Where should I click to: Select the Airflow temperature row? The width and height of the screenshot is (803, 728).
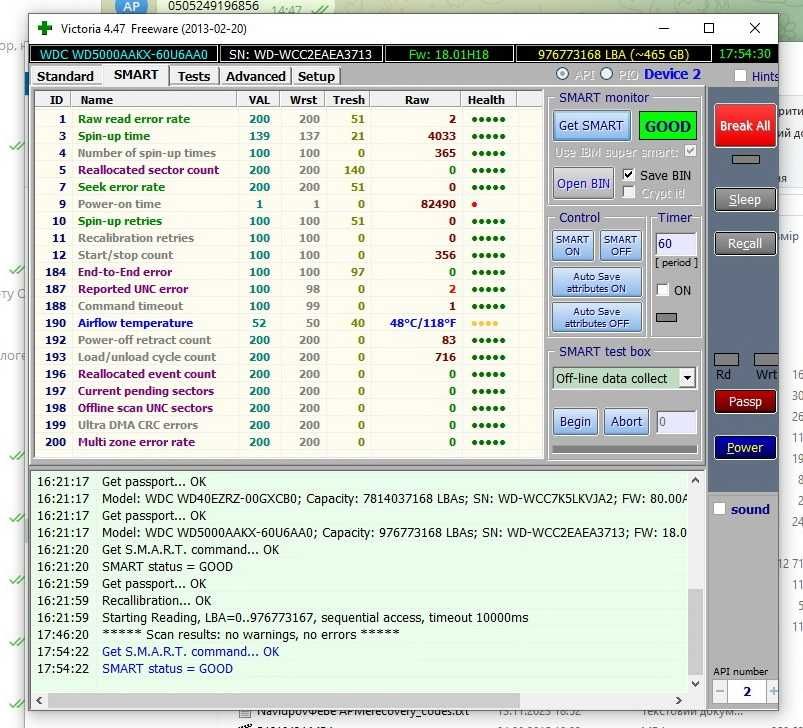click(x=288, y=323)
